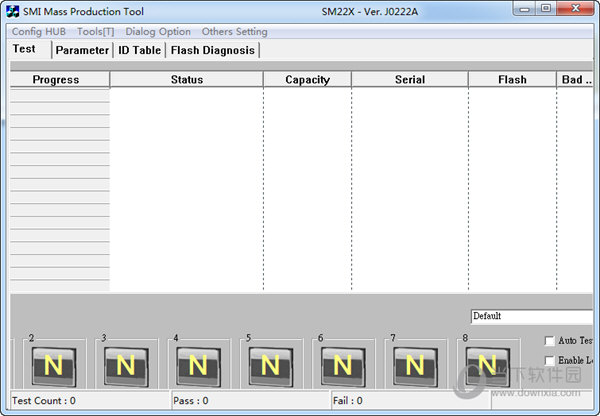Click the port 2 N status icon
600x416 pixels.
click(54, 366)
